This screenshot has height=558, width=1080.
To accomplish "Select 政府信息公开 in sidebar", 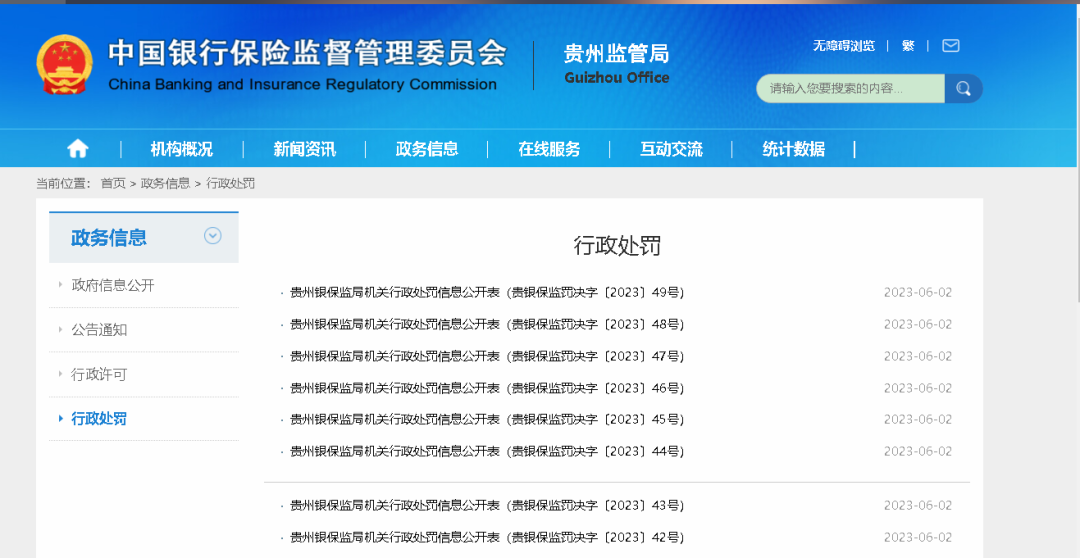I will click(113, 285).
